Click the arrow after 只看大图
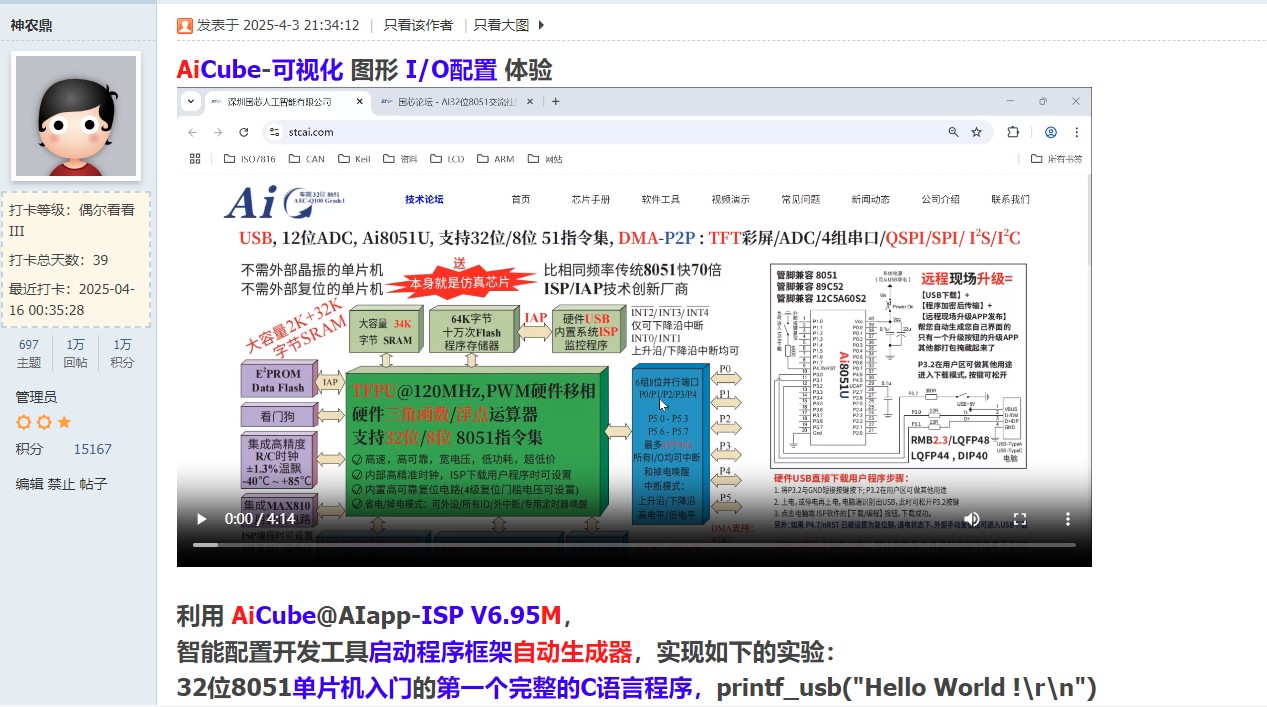This screenshot has width=1267, height=707. [x=542, y=25]
